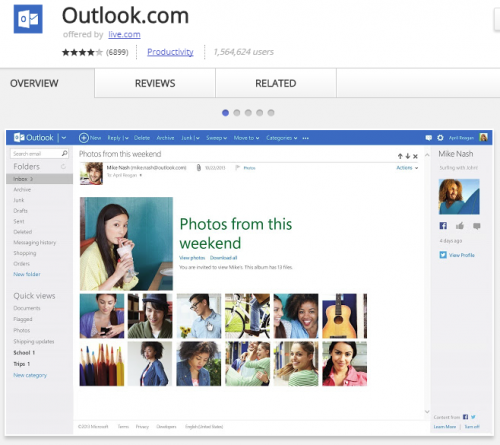Click the Facebook icon under Mike Nash photo
This screenshot has width=500, height=445.
pos(443,226)
